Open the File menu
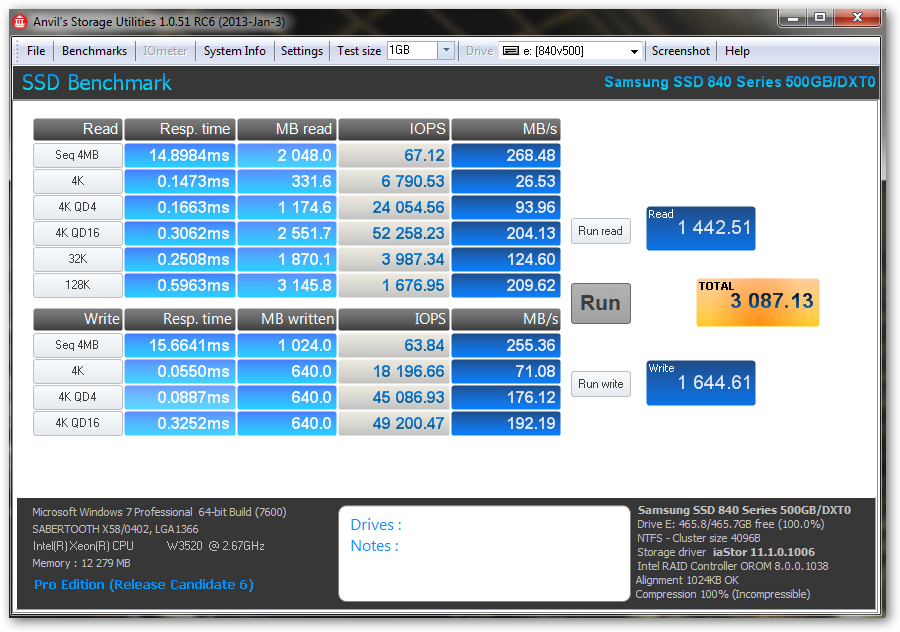900x632 pixels. [x=36, y=51]
